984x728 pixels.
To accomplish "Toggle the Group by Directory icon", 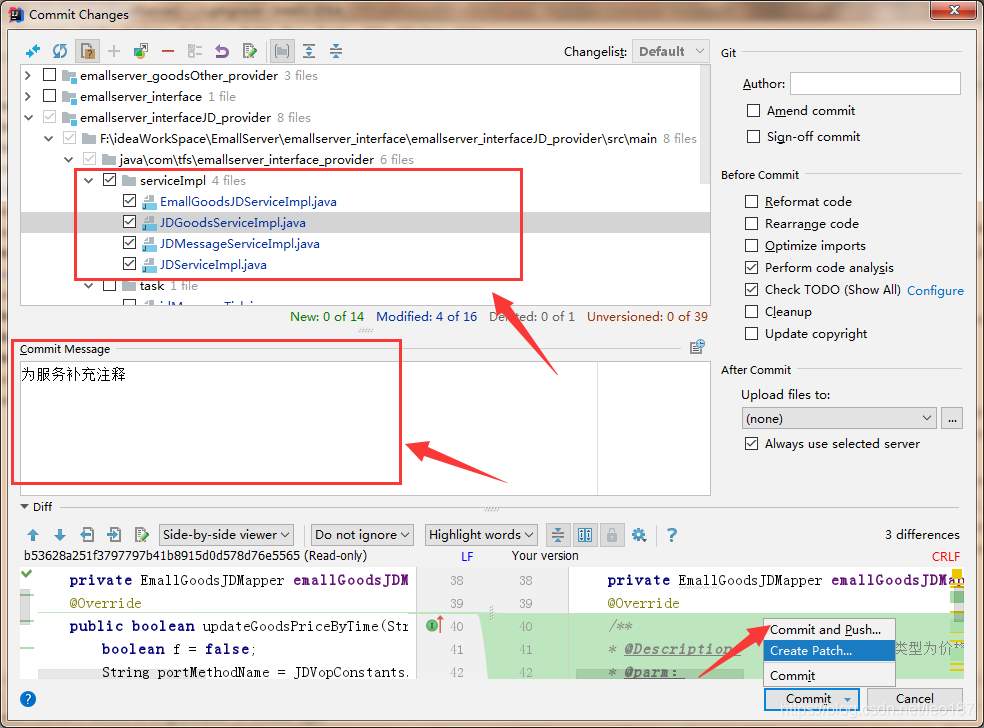I will click(x=282, y=51).
